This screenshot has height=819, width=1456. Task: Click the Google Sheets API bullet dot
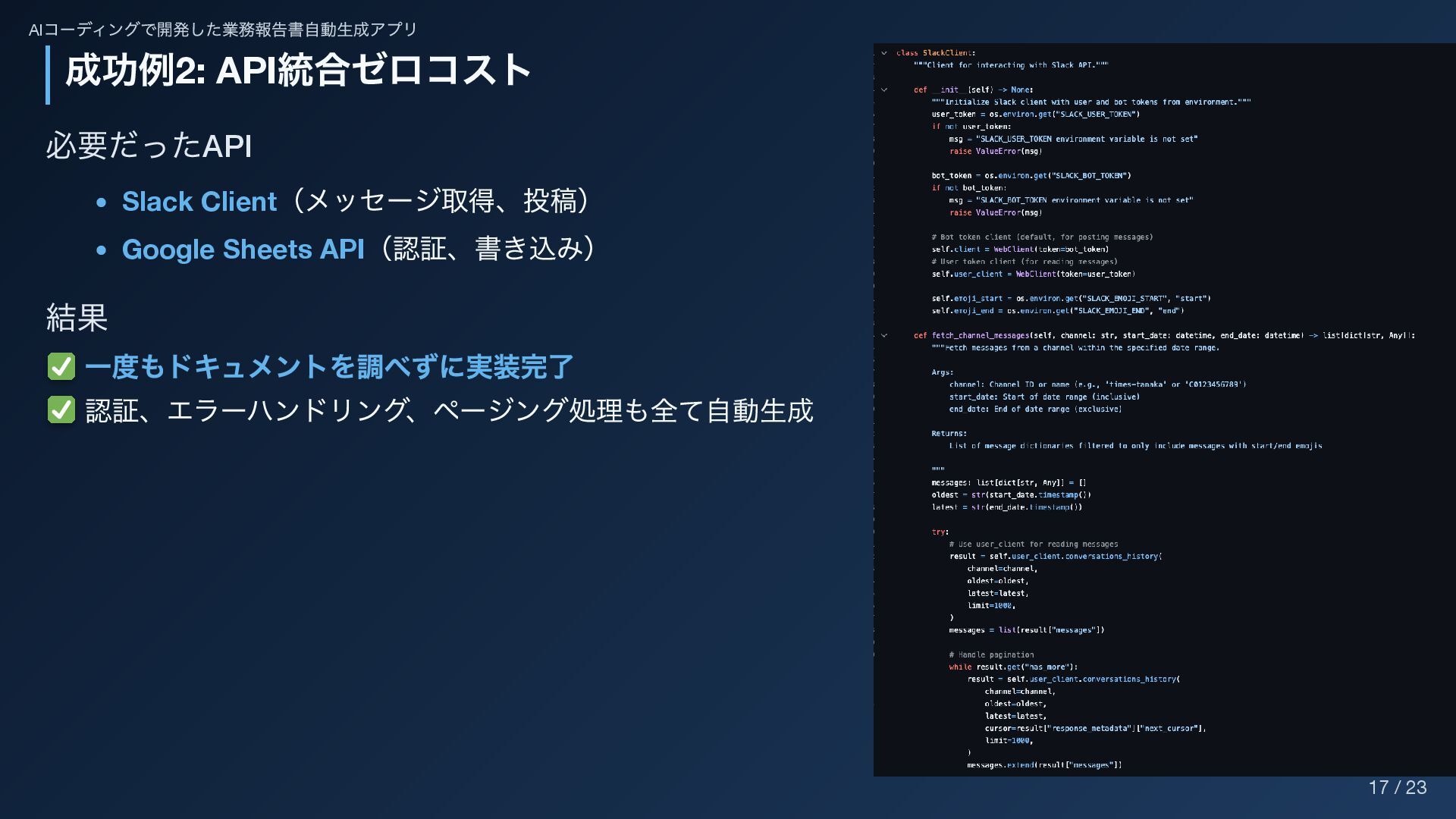click(x=102, y=250)
